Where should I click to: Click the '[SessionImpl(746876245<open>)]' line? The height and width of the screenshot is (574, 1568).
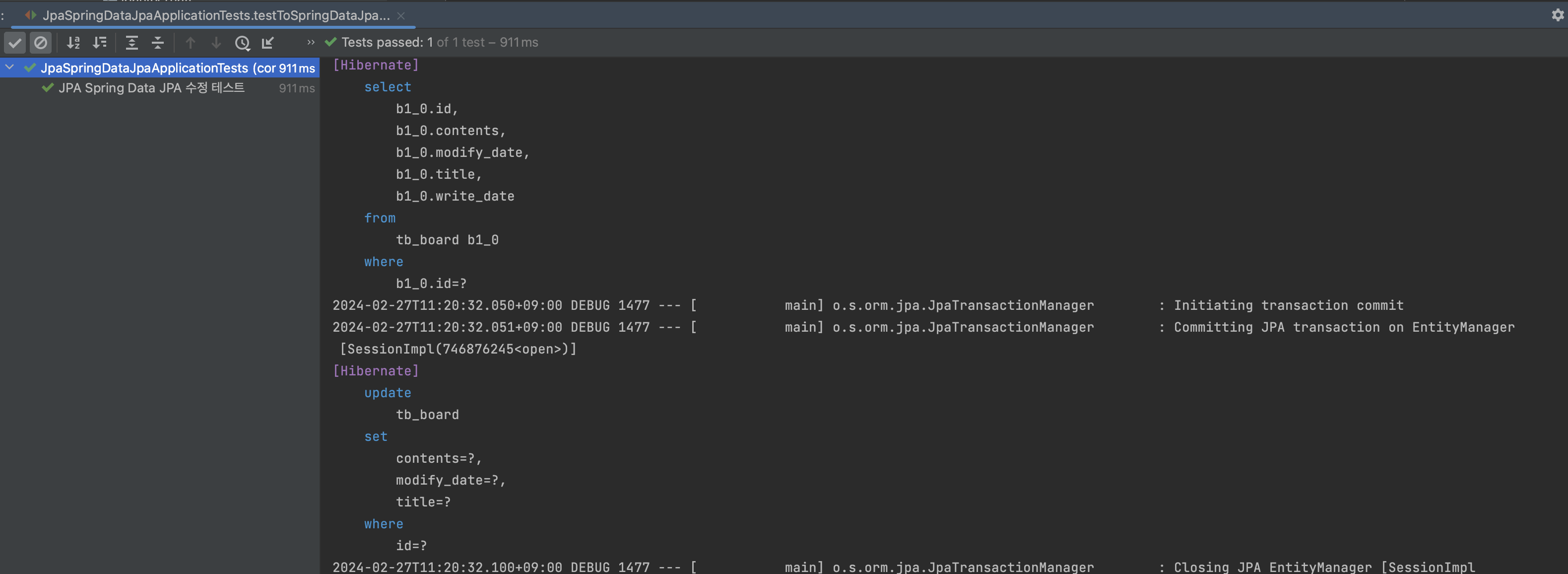click(457, 349)
